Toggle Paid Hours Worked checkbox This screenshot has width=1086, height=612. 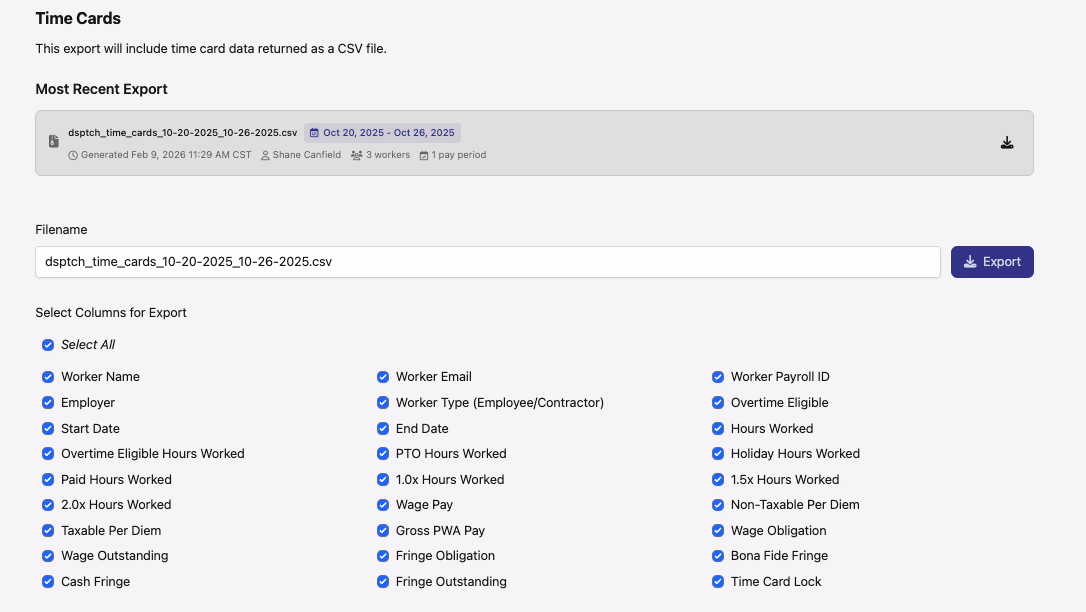click(x=48, y=479)
